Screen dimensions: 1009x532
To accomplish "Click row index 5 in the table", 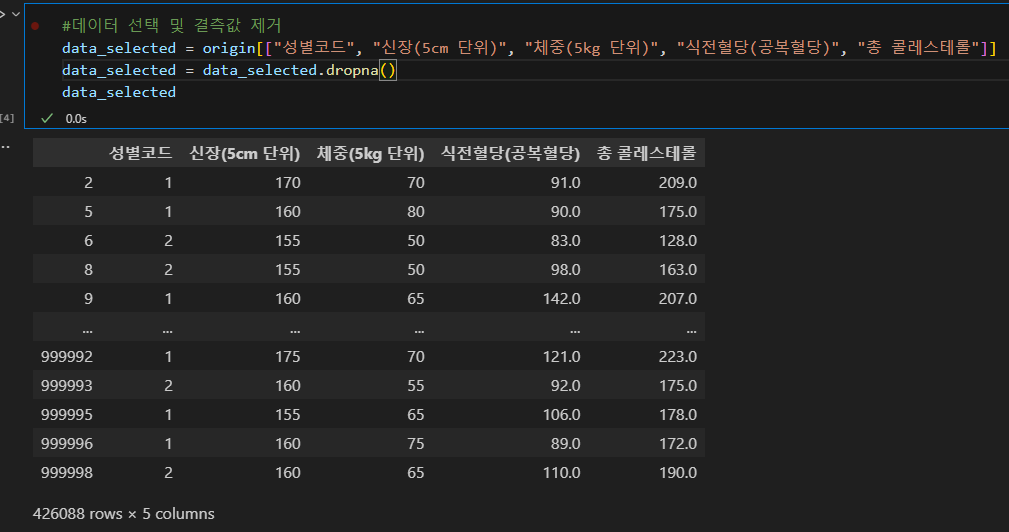I will (x=88, y=212).
